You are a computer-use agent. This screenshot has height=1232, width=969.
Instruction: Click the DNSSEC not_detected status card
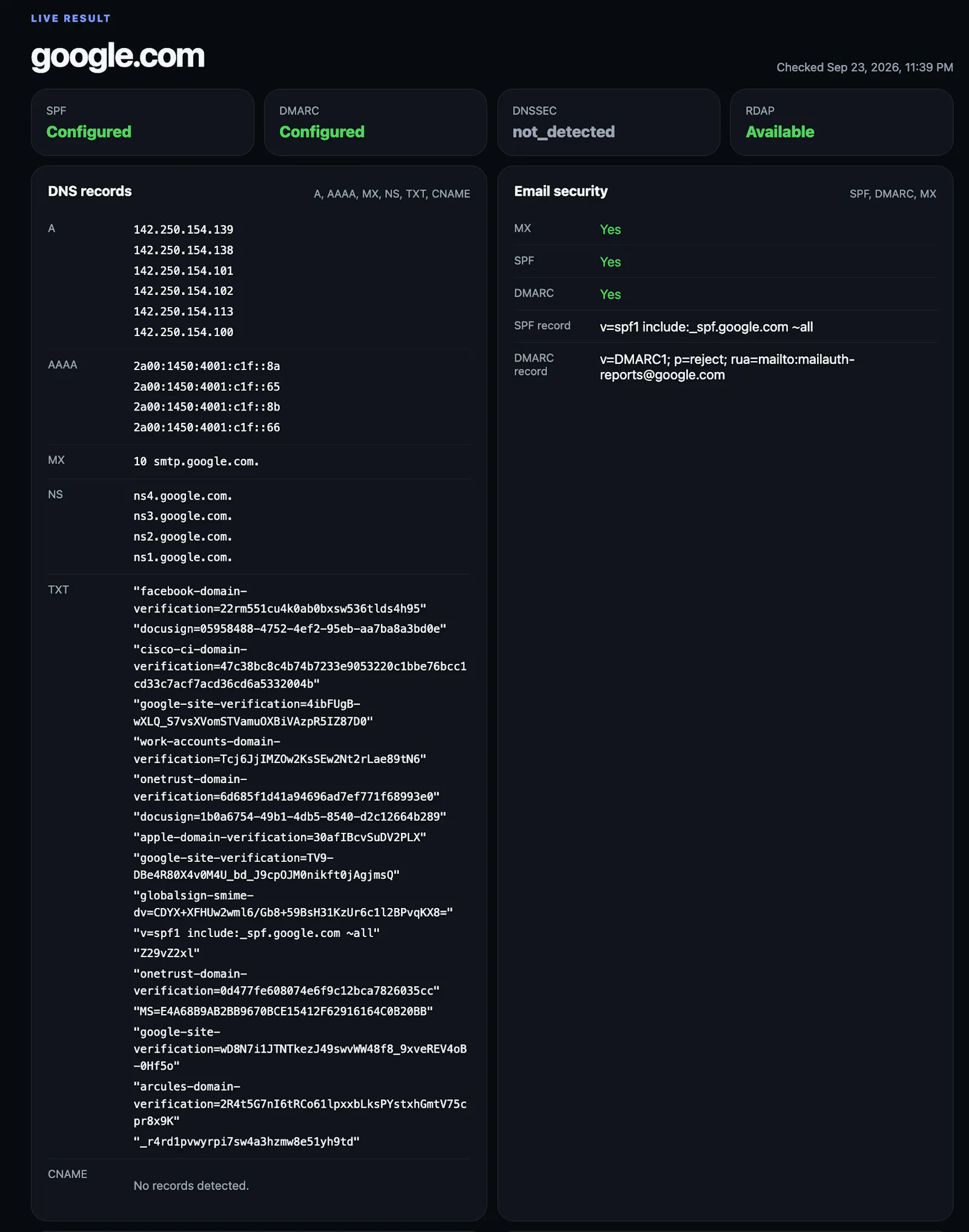click(609, 122)
